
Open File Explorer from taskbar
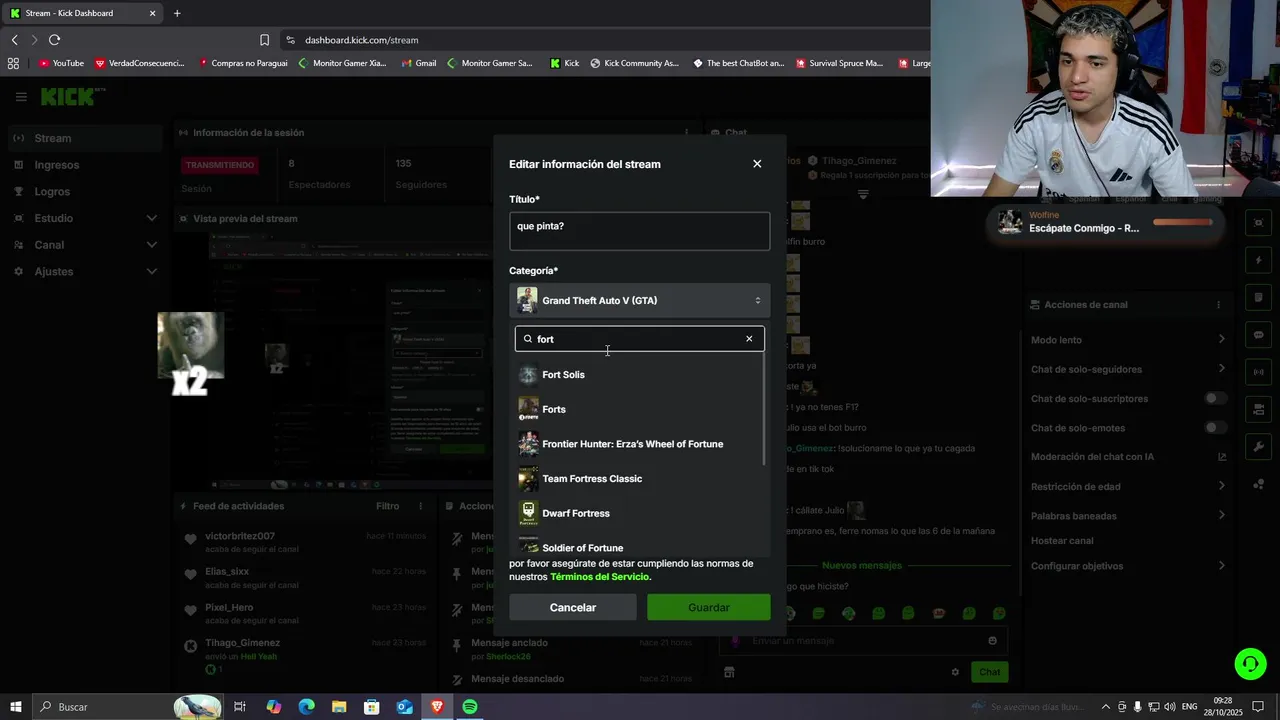click(x=339, y=707)
